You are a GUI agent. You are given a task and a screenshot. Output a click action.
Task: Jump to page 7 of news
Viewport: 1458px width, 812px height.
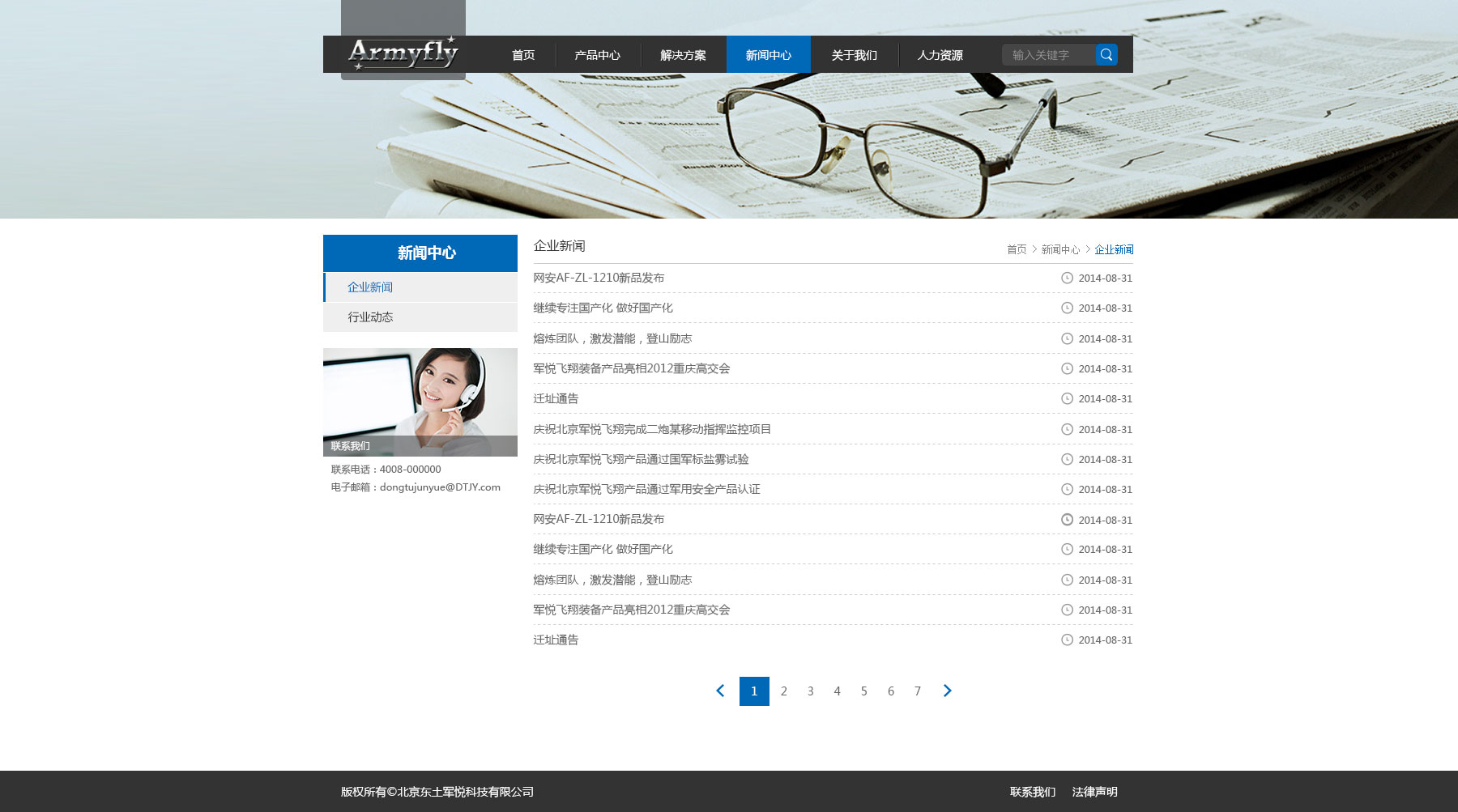pyautogui.click(x=917, y=691)
